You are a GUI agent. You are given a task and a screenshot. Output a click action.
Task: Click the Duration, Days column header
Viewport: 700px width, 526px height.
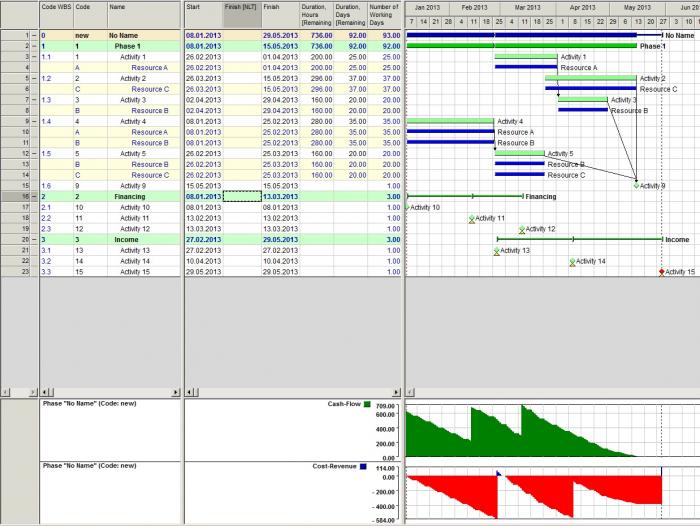point(350,15)
